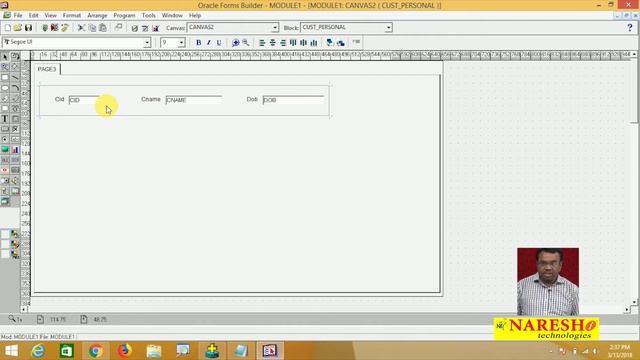Click the Cname prompt label

pyautogui.click(x=151, y=99)
